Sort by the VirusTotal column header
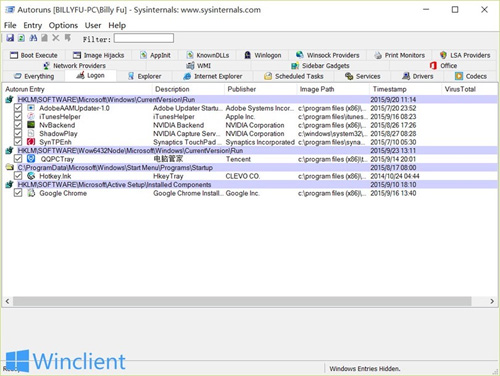The image size is (500, 376). [469, 89]
